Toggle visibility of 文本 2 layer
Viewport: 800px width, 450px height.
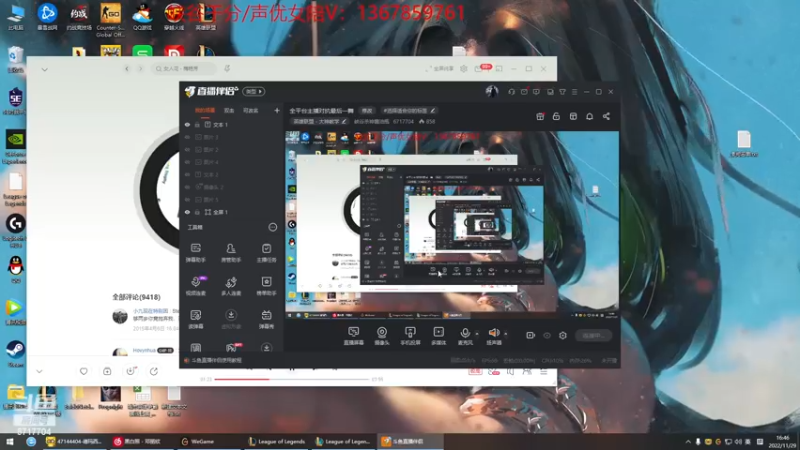[187, 174]
